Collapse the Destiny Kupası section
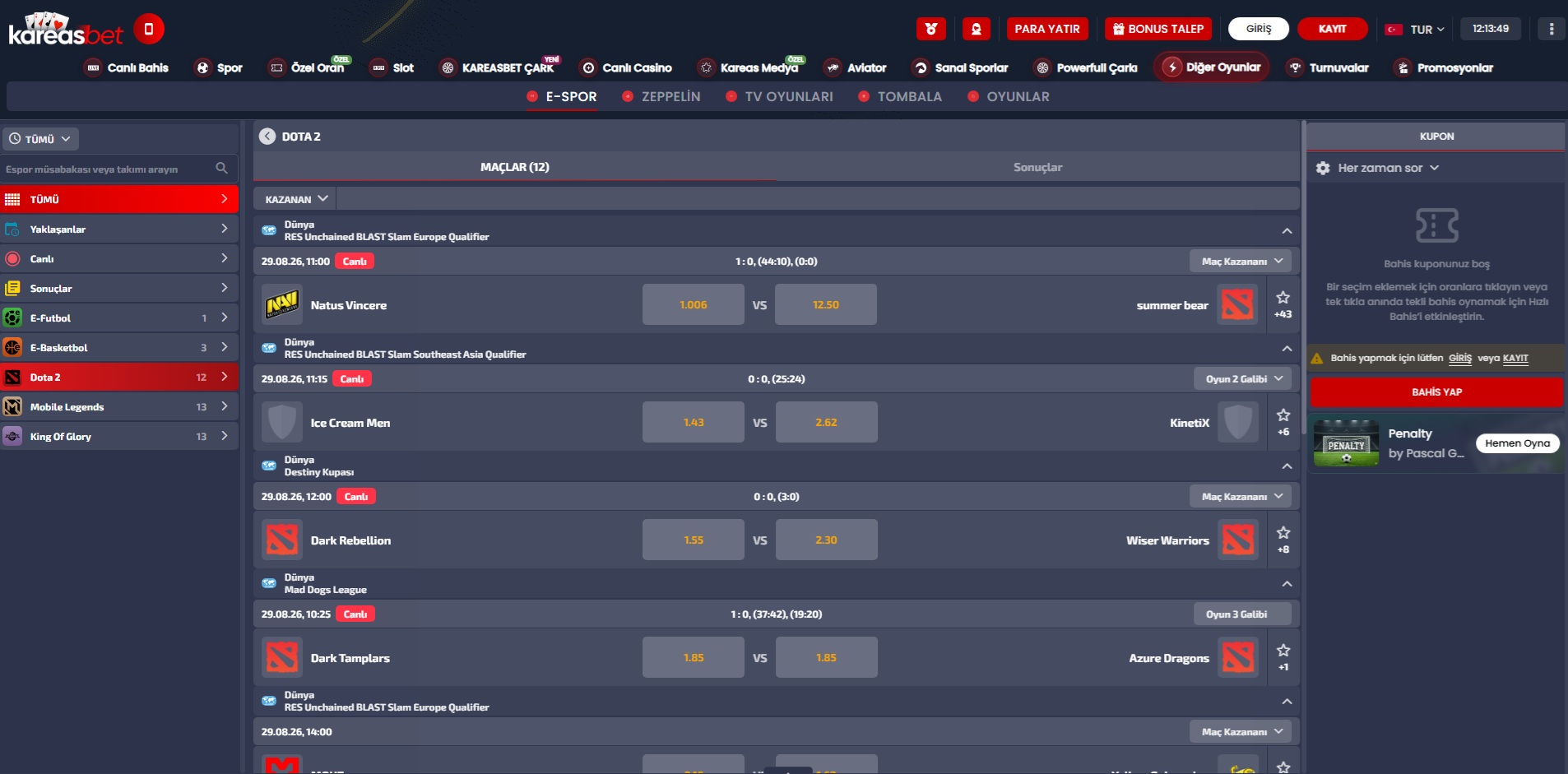 (1287, 466)
